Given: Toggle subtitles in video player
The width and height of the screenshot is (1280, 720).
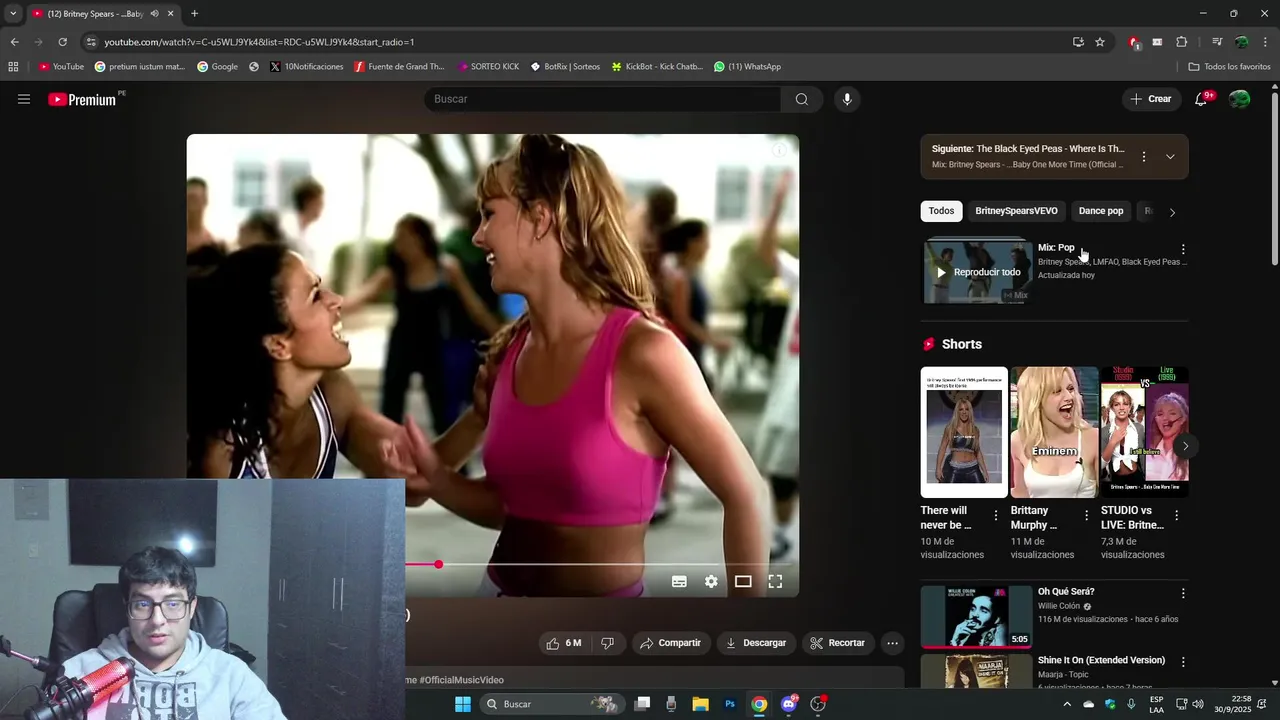Looking at the screenshot, I should [679, 581].
